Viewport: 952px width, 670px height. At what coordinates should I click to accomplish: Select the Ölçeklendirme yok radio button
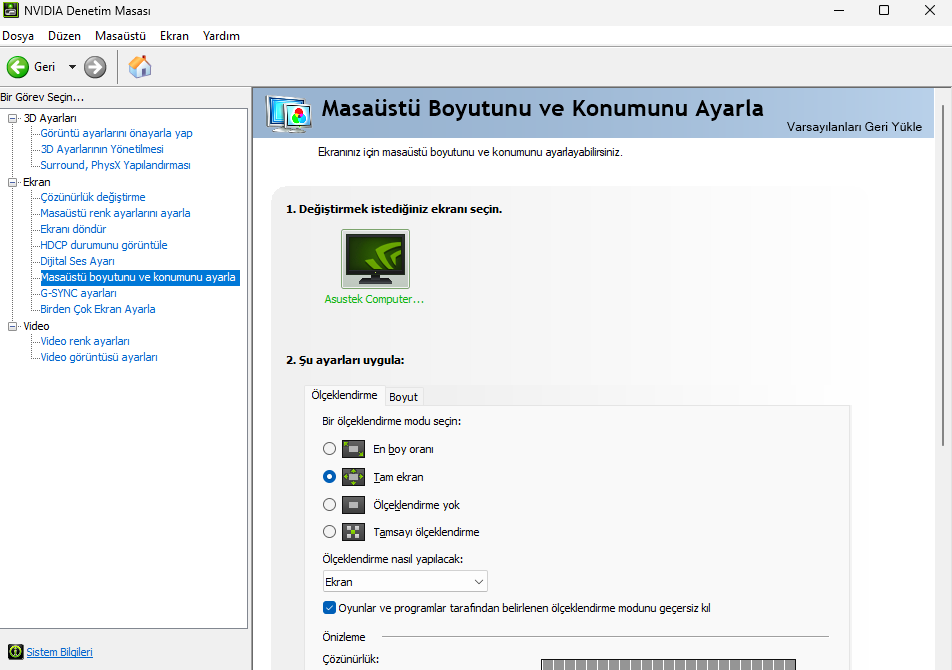pyautogui.click(x=330, y=505)
